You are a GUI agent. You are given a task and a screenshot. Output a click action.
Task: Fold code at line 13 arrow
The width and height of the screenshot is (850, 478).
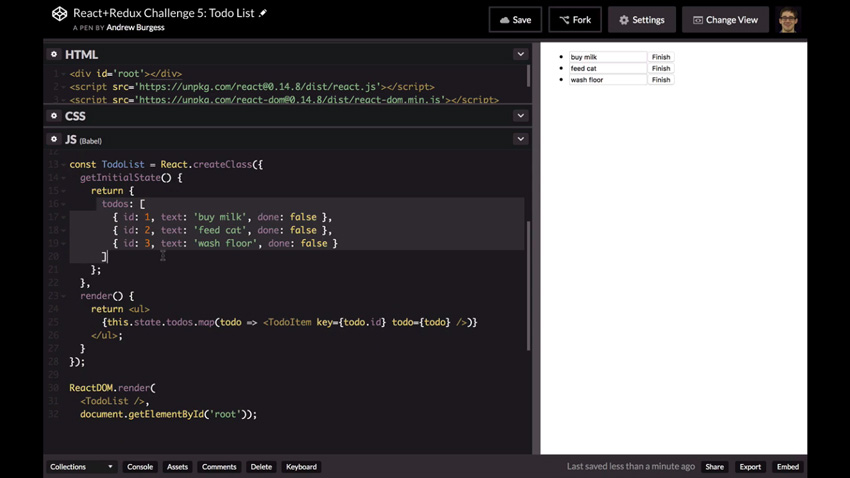tap(63, 165)
